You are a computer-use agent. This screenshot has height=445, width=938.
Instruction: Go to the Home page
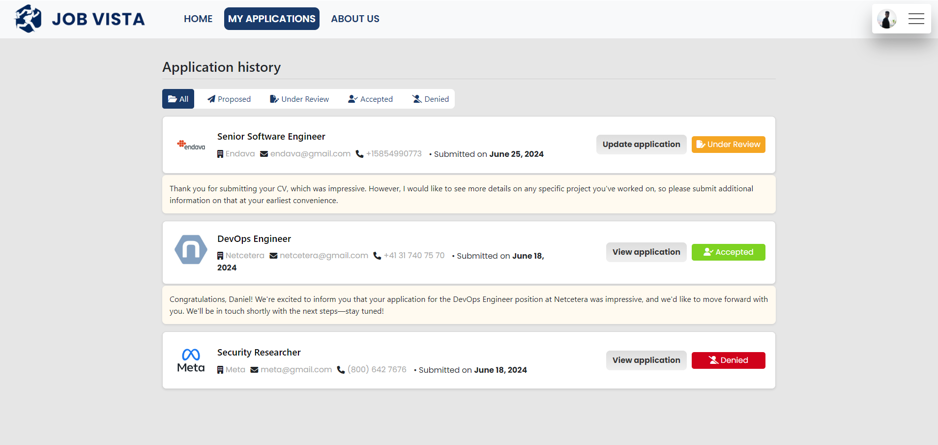tap(198, 19)
